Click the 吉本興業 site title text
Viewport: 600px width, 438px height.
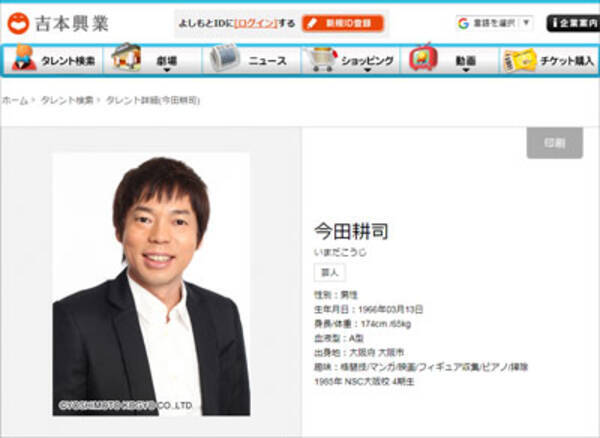coord(72,24)
